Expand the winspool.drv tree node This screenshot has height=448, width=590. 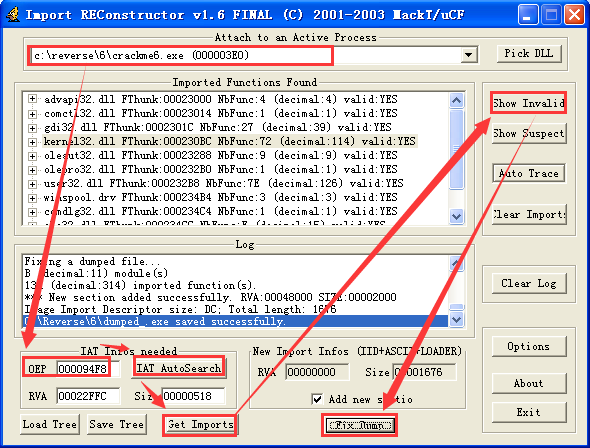(x=32, y=198)
